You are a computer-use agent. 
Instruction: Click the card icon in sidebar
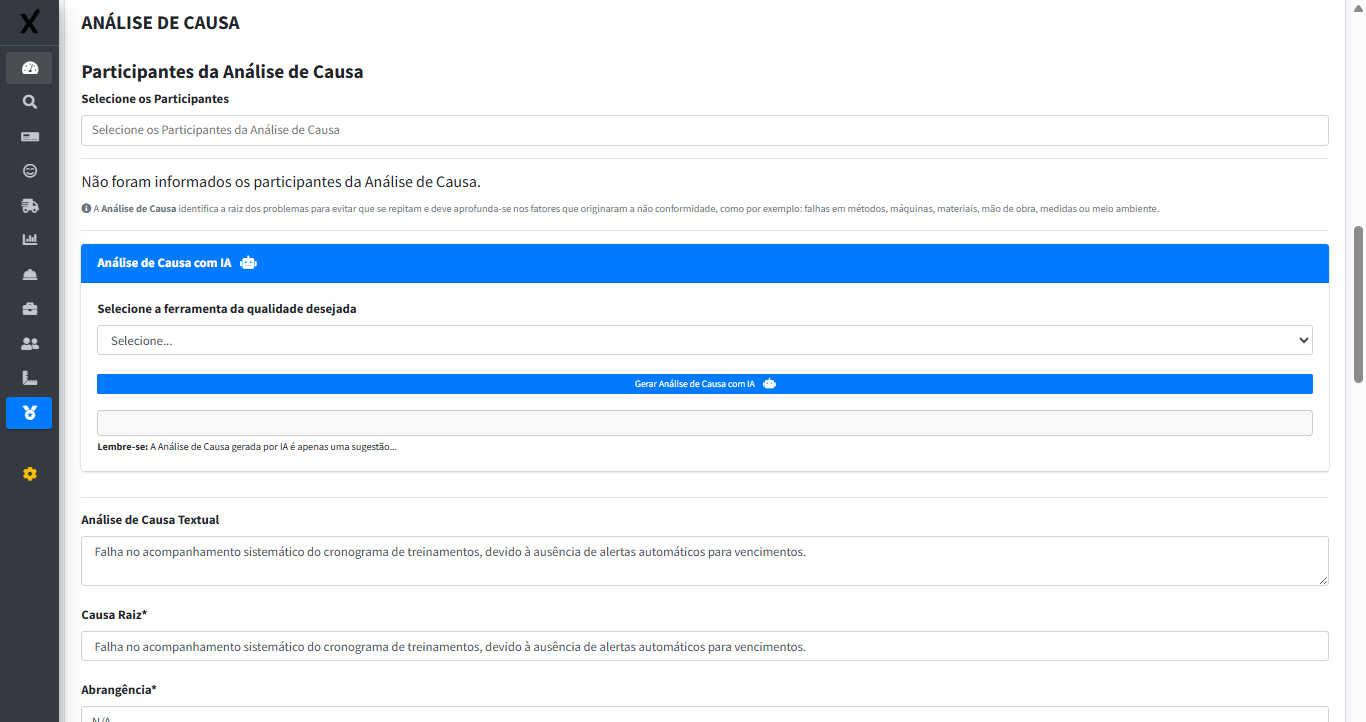(29, 137)
